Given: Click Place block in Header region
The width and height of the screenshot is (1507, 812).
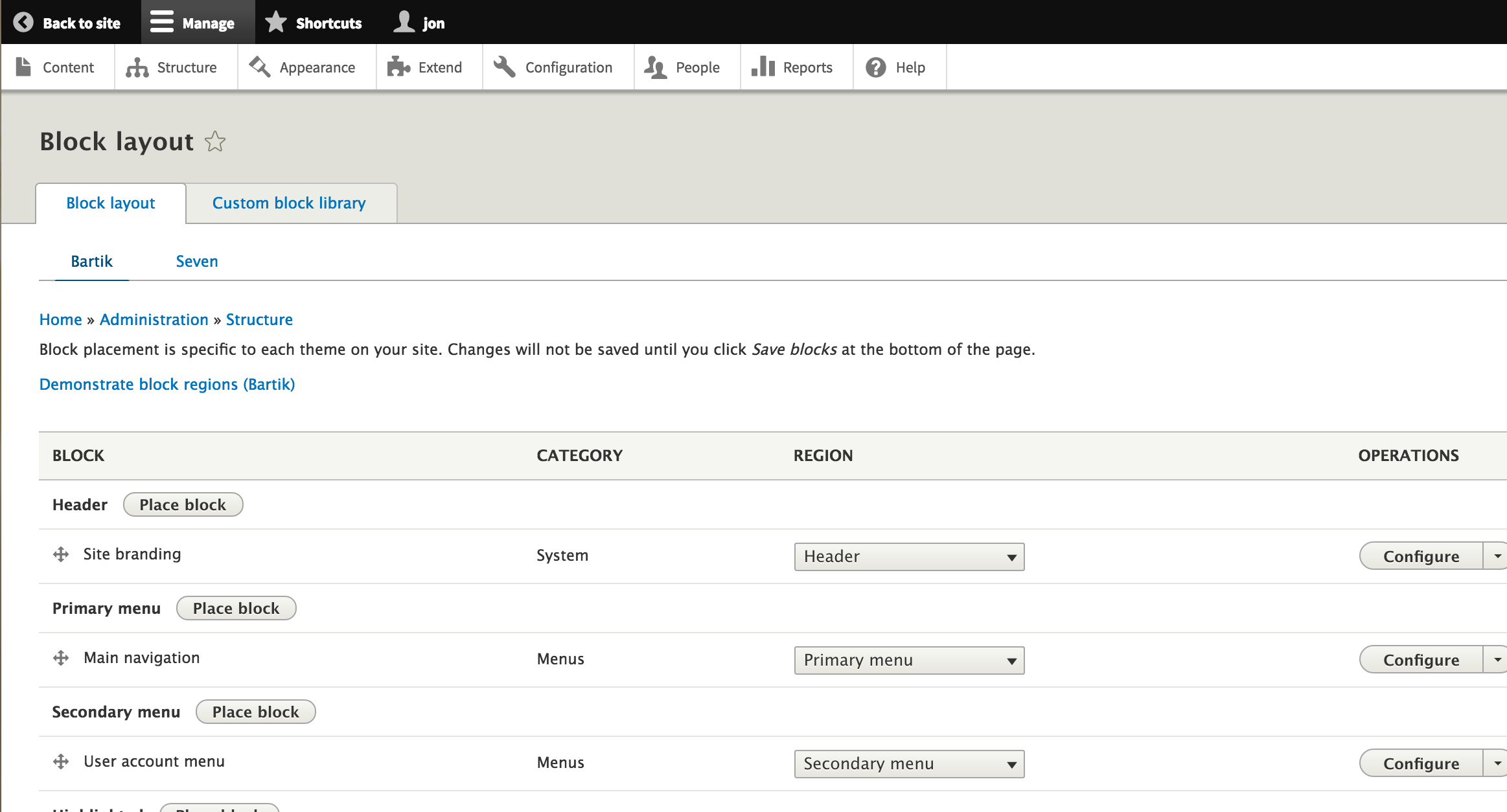Looking at the screenshot, I should coord(183,505).
